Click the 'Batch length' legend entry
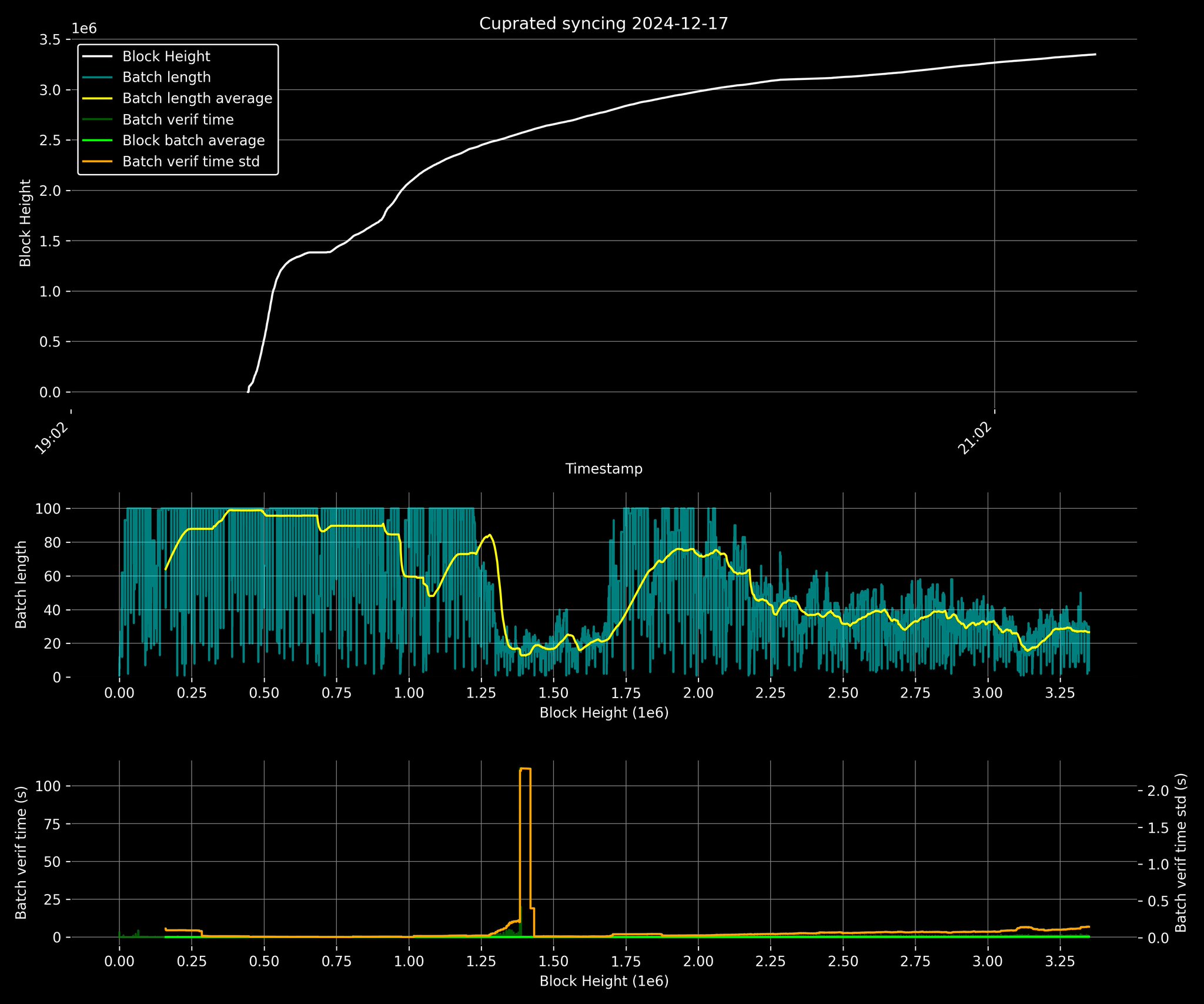1204x1004 pixels. [166, 77]
